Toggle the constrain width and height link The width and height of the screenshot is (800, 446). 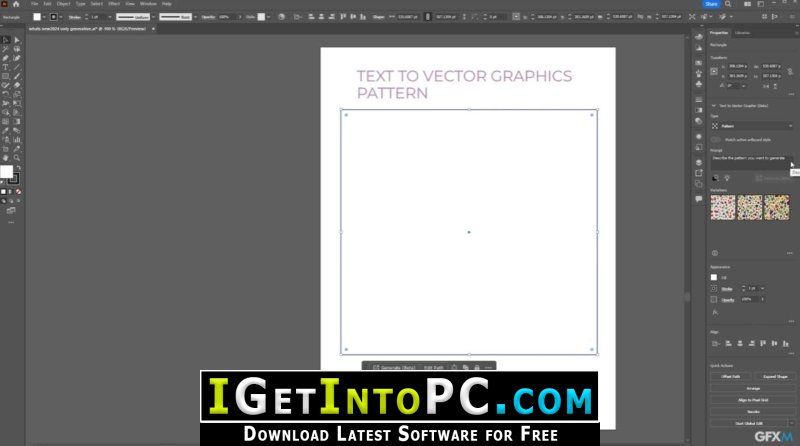coord(790,71)
